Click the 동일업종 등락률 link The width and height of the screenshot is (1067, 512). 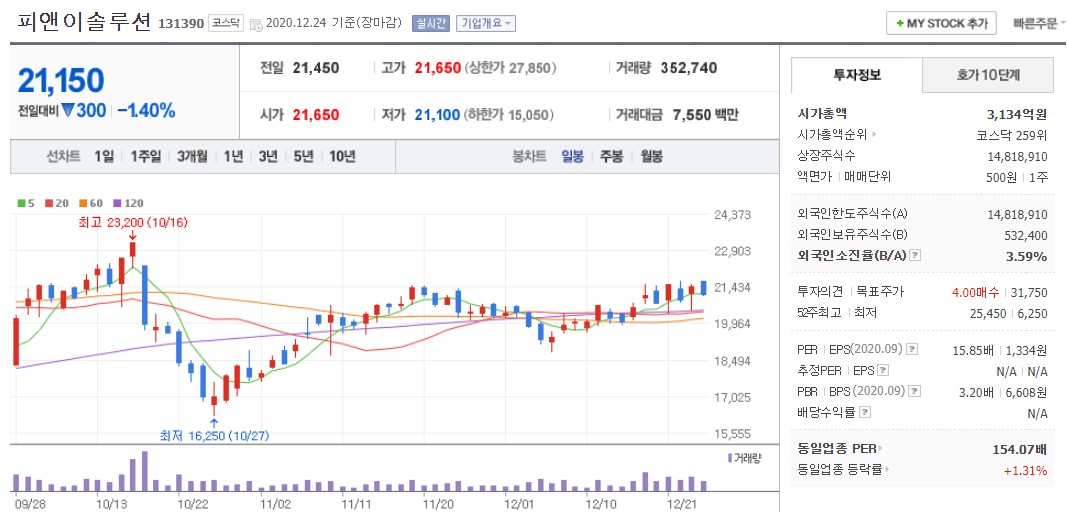[x=840, y=470]
